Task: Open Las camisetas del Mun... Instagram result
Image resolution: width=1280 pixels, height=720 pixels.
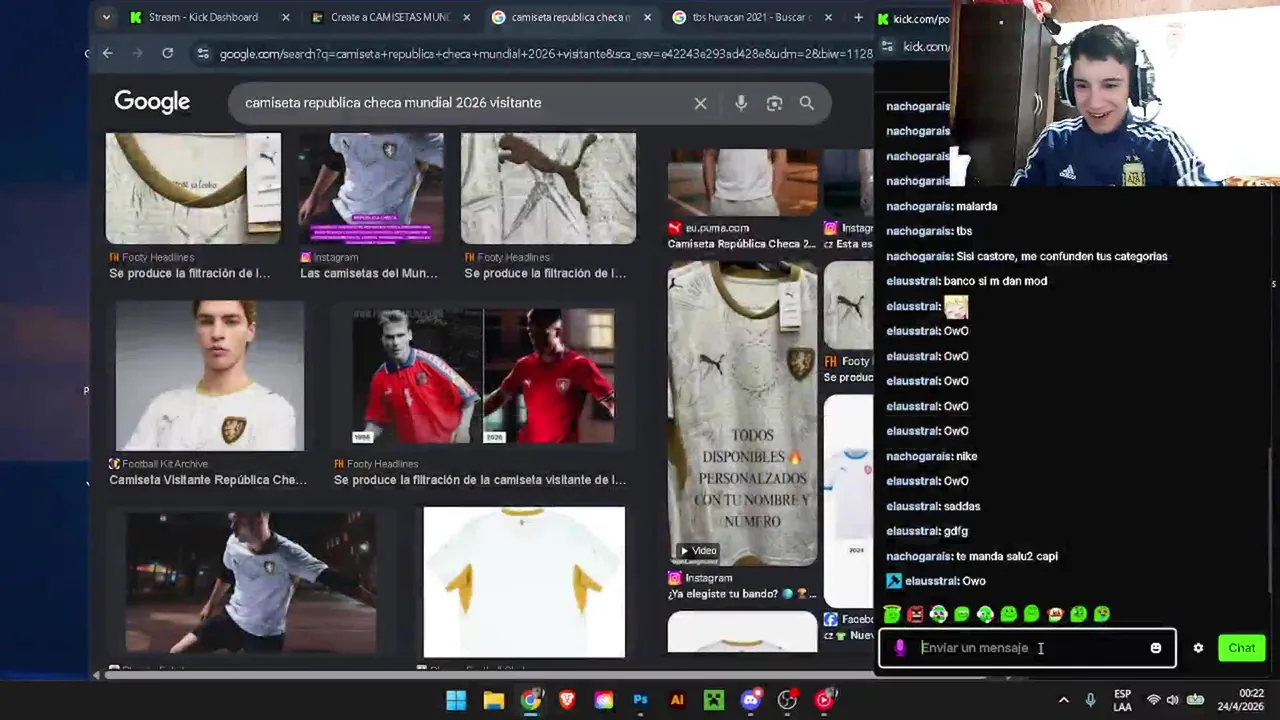Action: pyautogui.click(x=369, y=273)
